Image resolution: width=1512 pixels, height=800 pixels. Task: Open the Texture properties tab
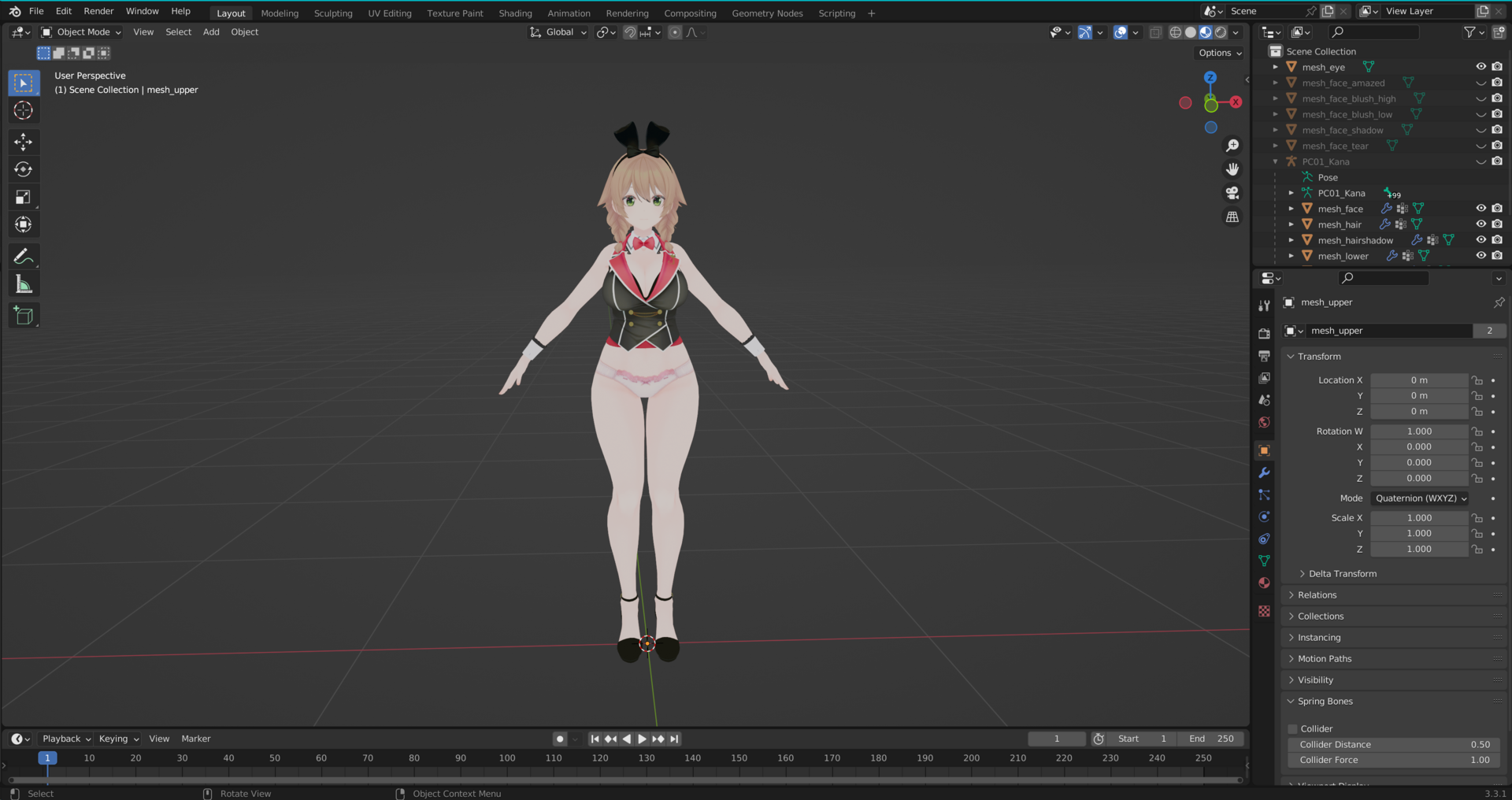coord(1264,611)
